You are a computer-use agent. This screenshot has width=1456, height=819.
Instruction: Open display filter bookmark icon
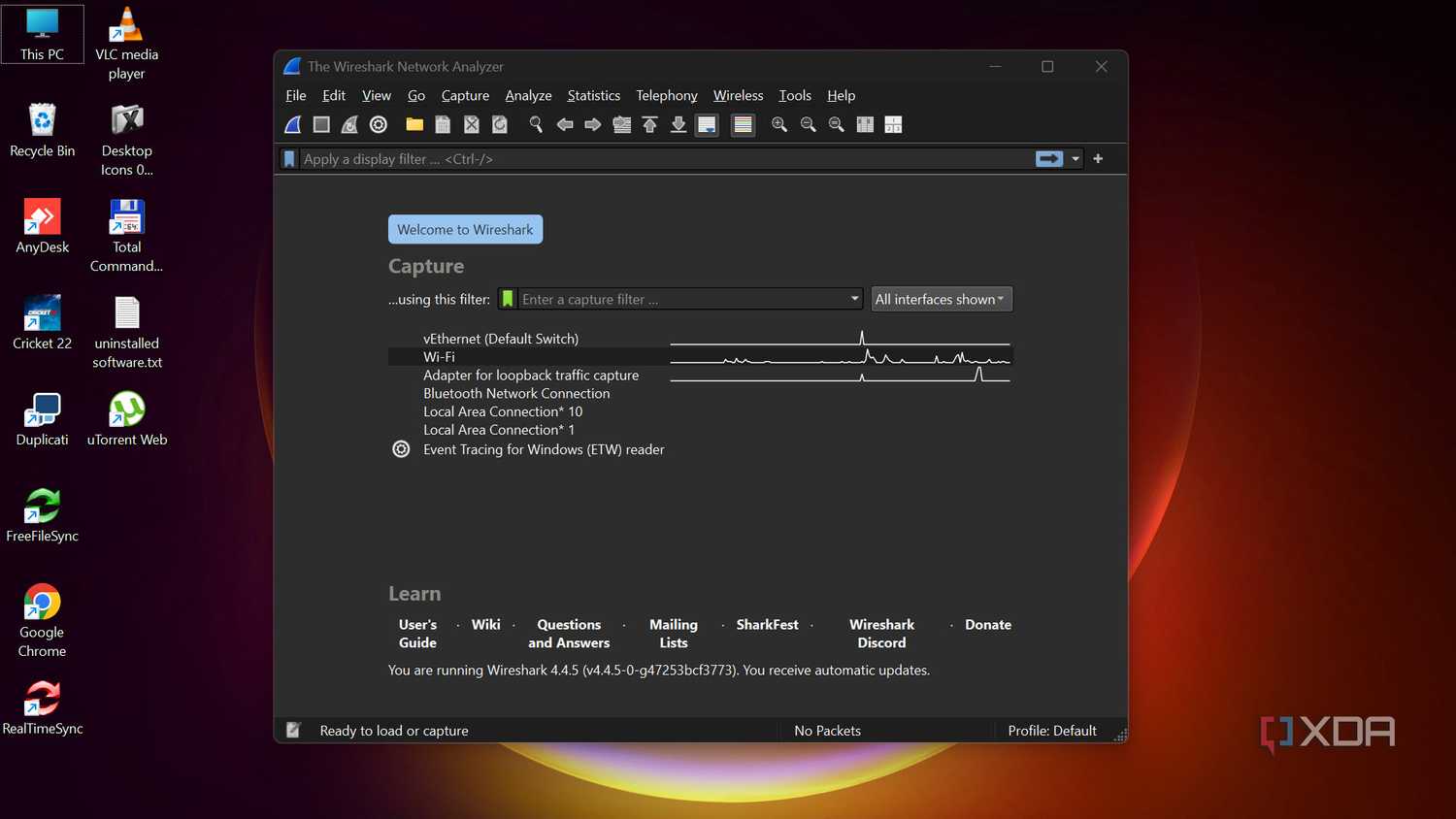click(x=289, y=159)
